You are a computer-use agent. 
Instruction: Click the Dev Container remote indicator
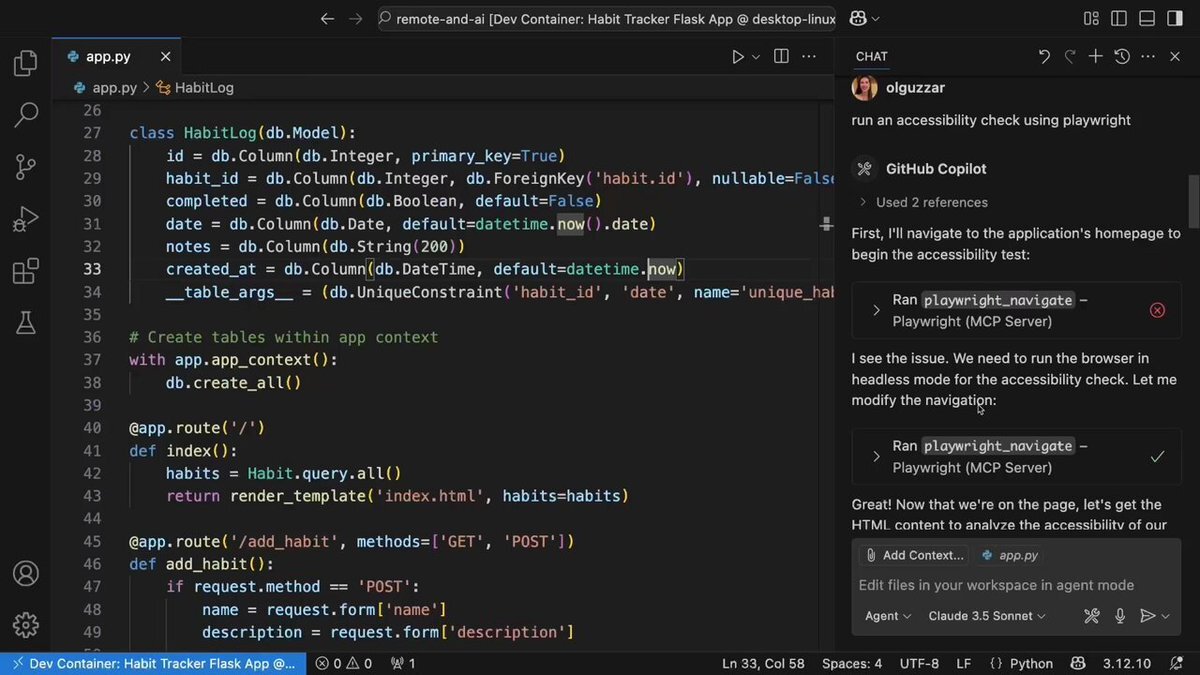[154, 663]
